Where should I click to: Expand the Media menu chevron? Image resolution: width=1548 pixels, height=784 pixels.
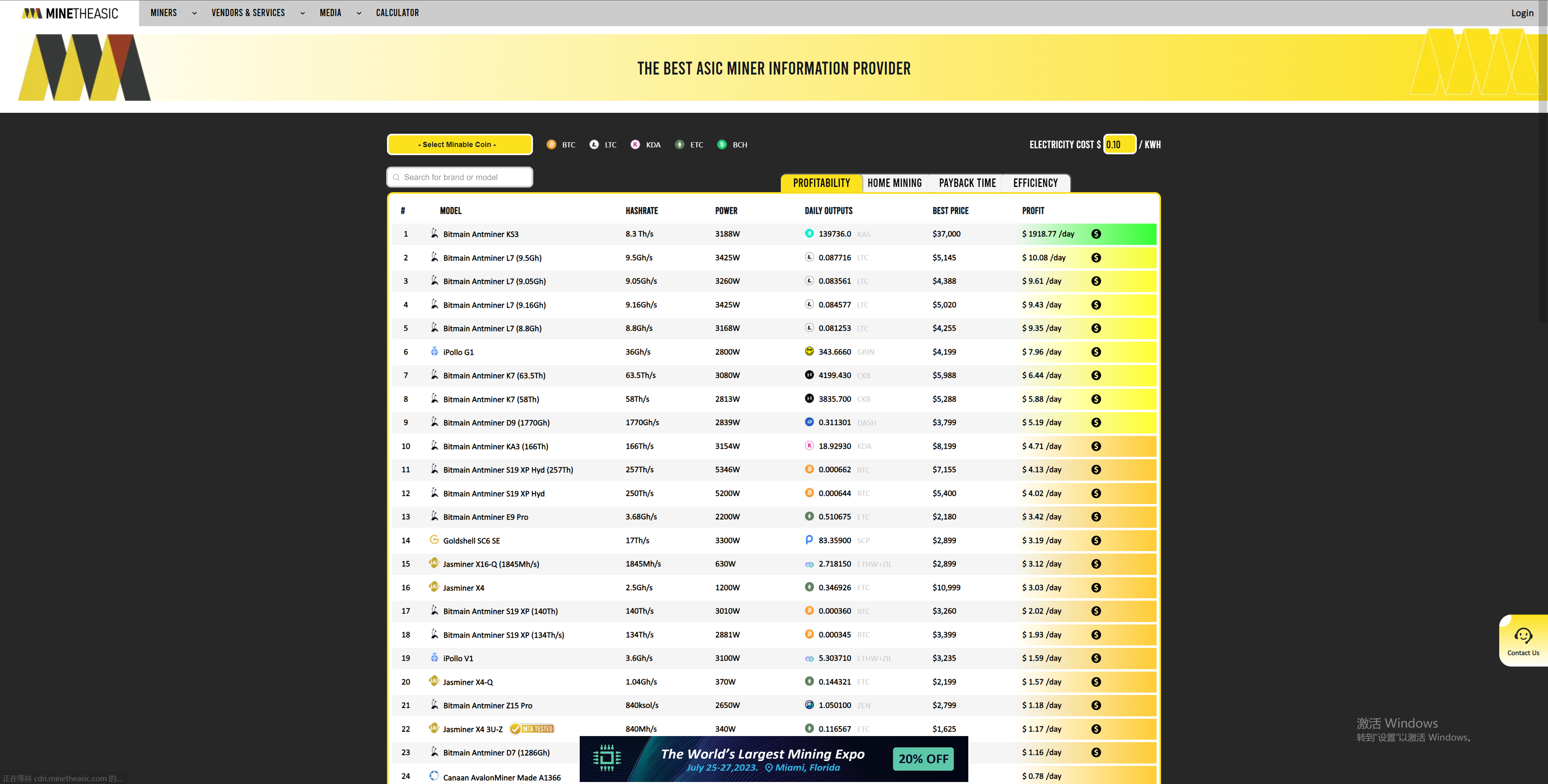(359, 13)
